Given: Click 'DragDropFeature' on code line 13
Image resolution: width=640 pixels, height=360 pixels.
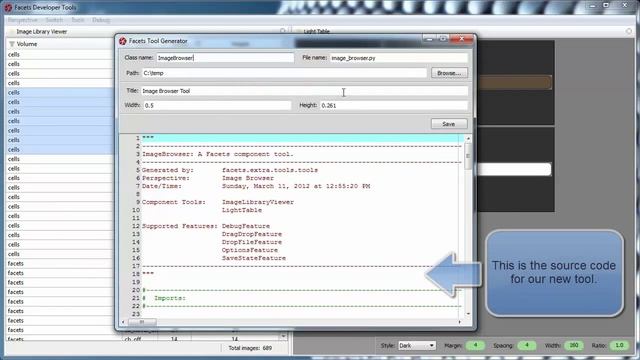Looking at the screenshot, I should [252, 234].
